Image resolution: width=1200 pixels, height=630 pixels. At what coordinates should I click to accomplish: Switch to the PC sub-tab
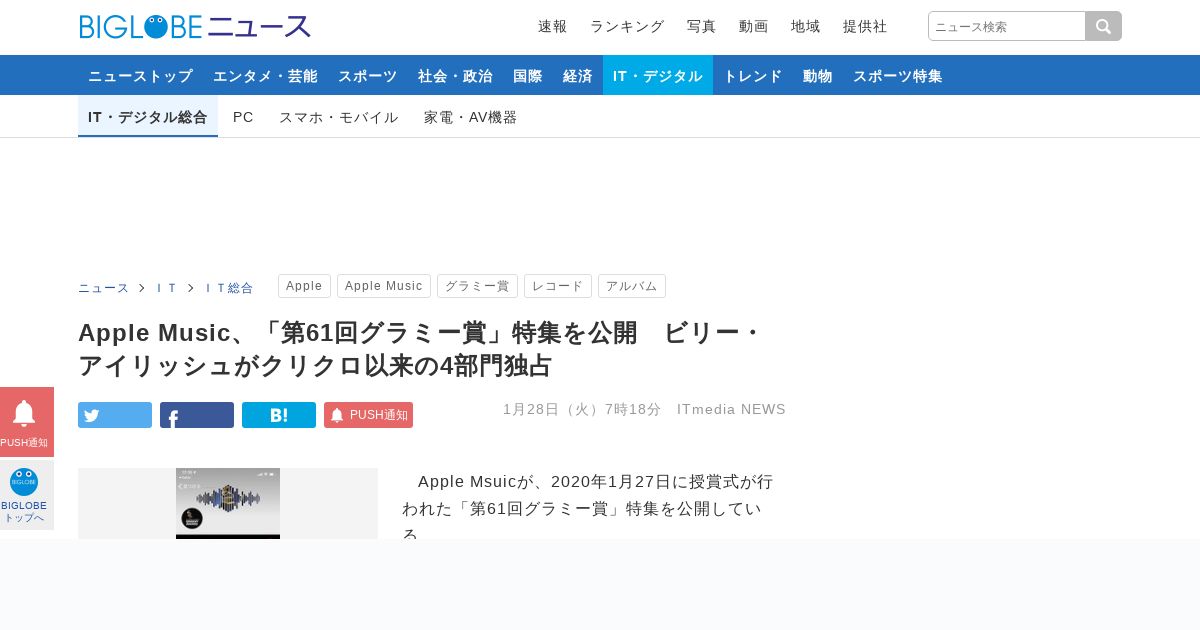[243, 117]
